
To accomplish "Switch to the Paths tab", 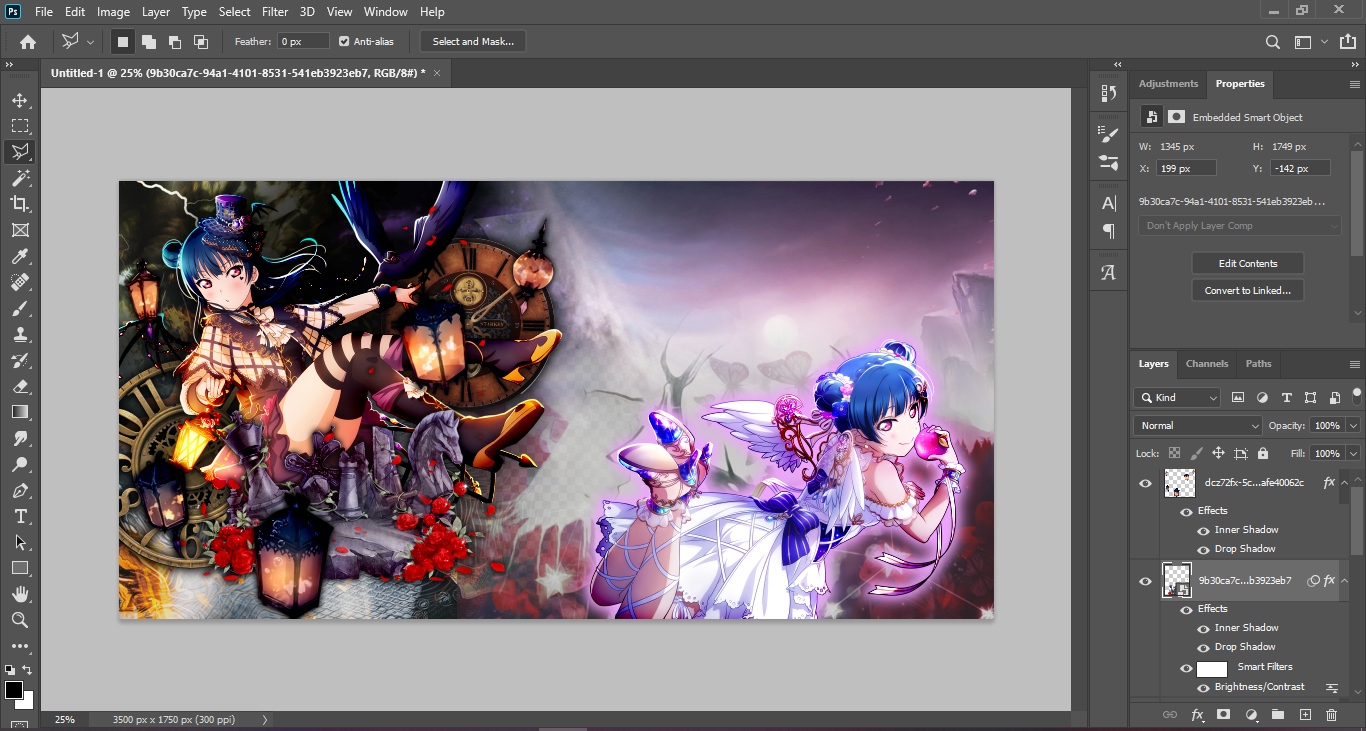I will [1259, 364].
